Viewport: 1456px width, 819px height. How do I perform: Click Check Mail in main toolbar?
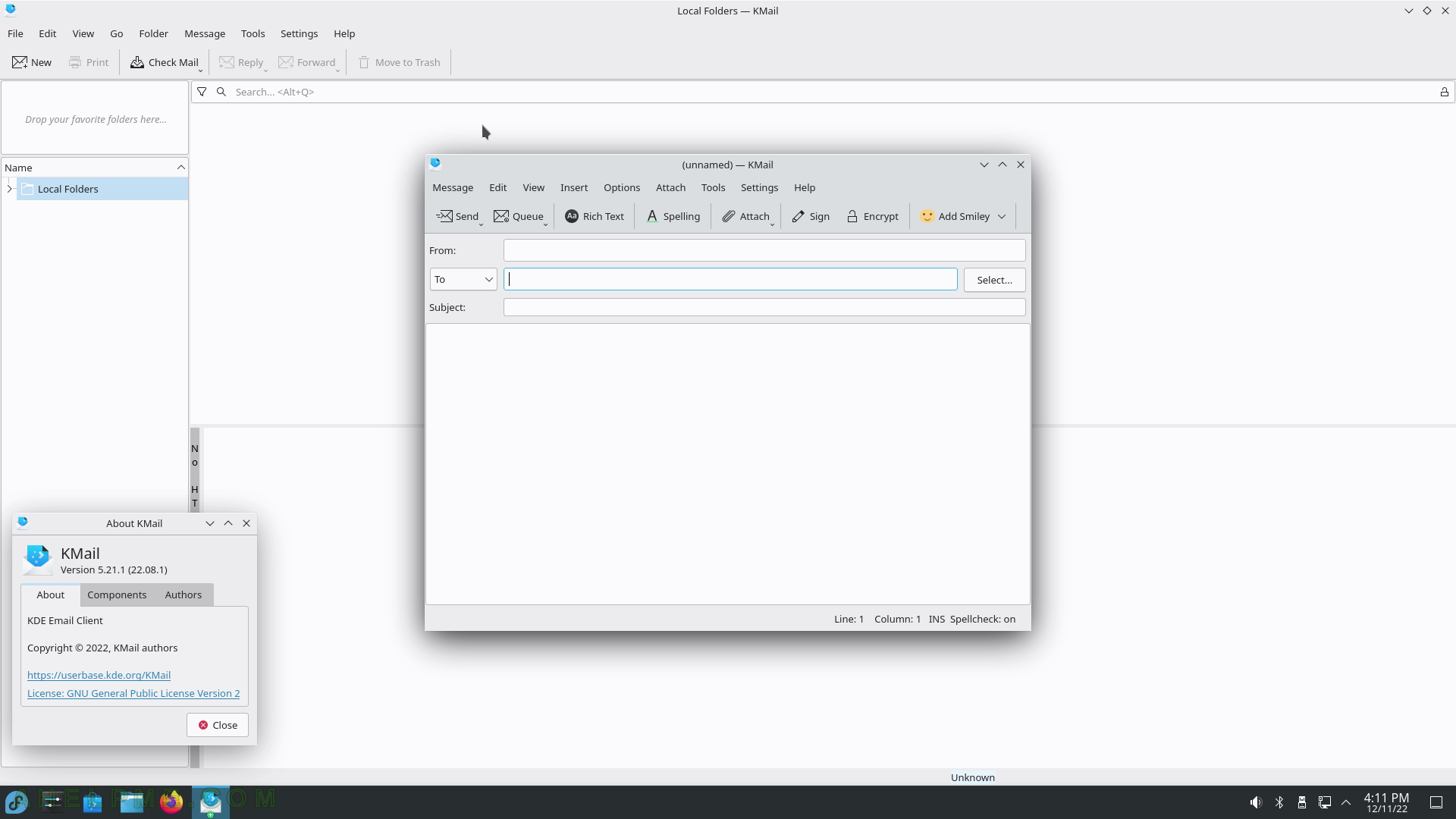(x=164, y=62)
